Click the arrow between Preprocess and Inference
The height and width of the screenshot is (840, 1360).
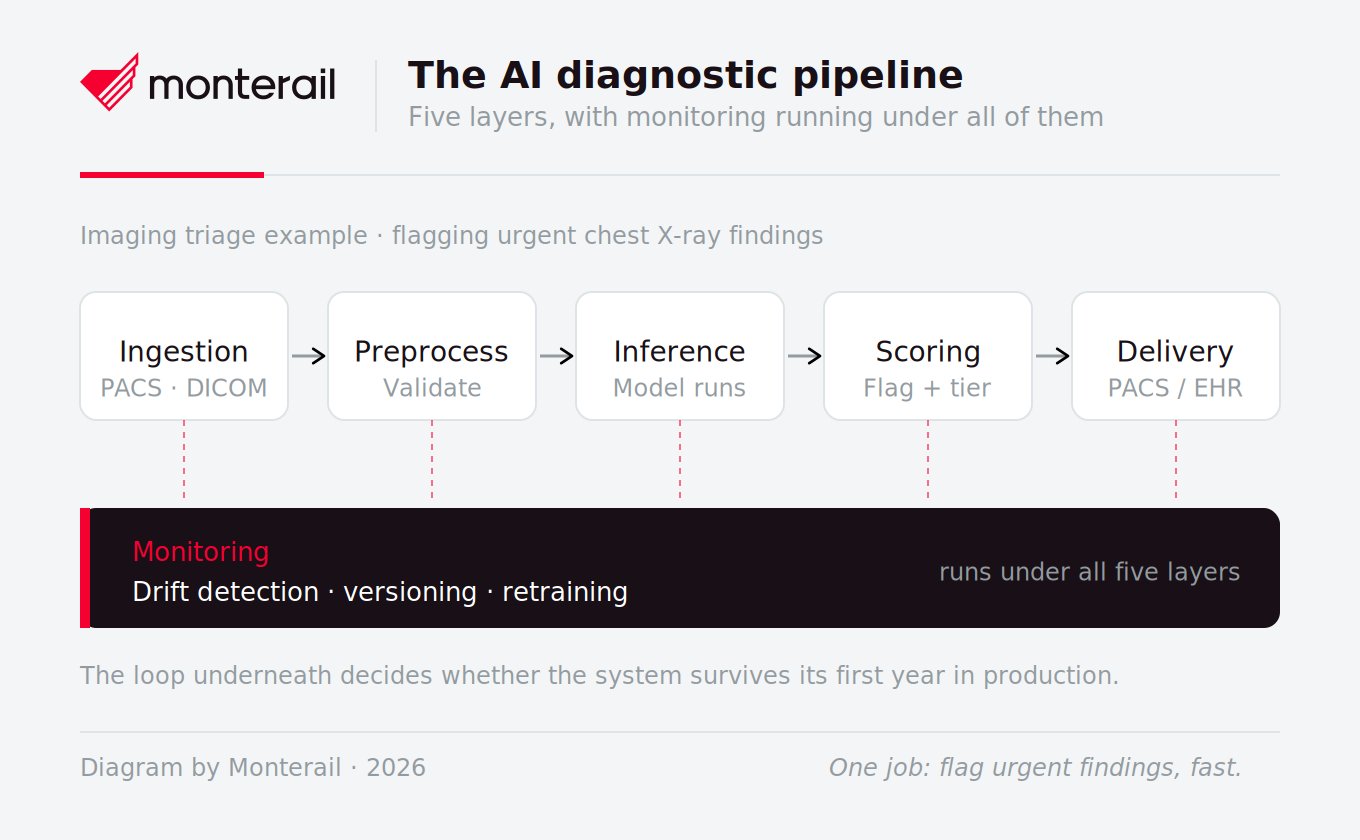[556, 356]
